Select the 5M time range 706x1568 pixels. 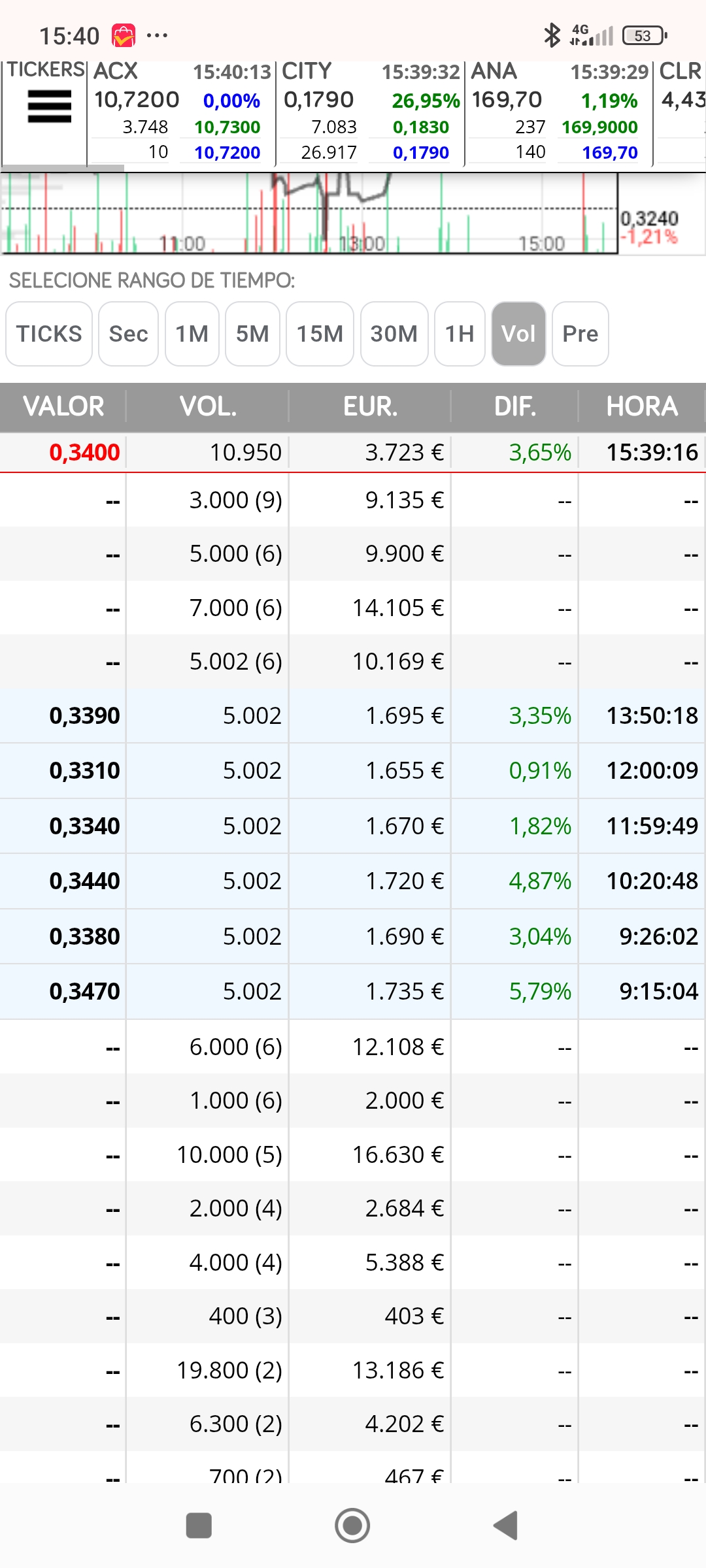pos(252,334)
